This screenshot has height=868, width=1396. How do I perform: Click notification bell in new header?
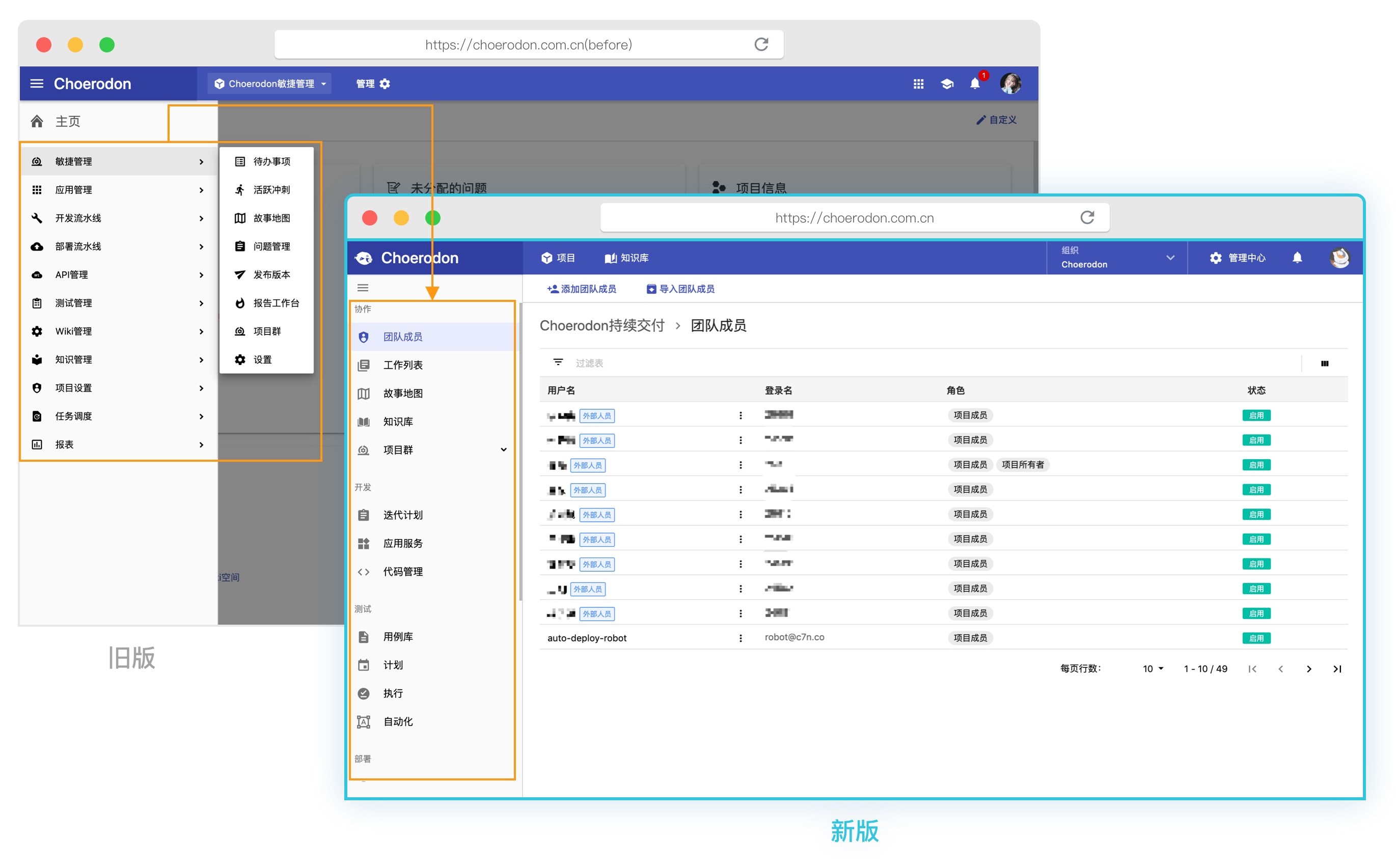pyautogui.click(x=1296, y=258)
